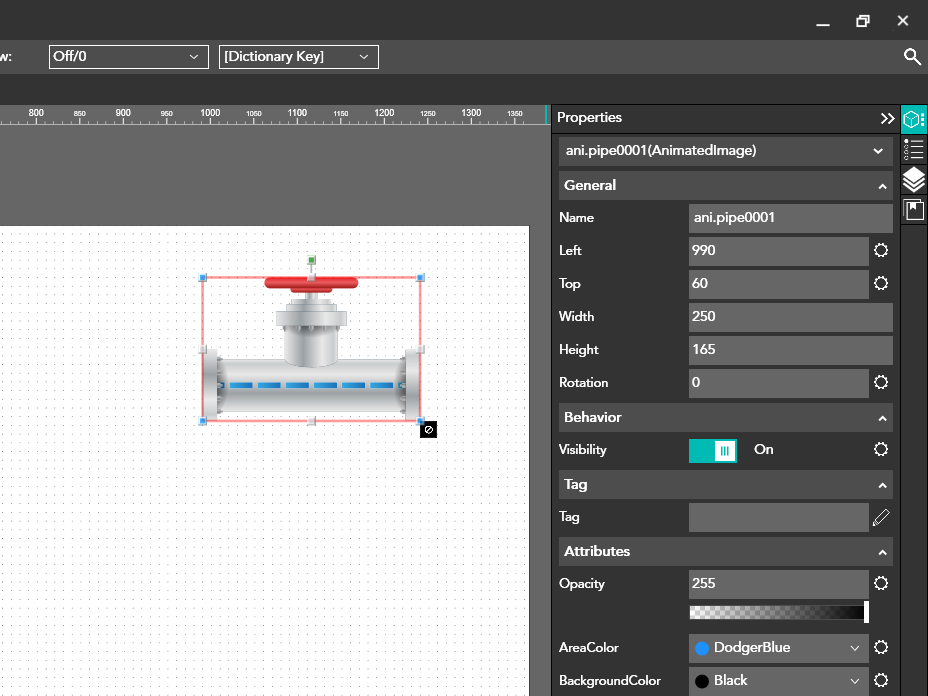This screenshot has width=928, height=696.
Task: Open the bookmark page panel icon
Action: click(913, 210)
